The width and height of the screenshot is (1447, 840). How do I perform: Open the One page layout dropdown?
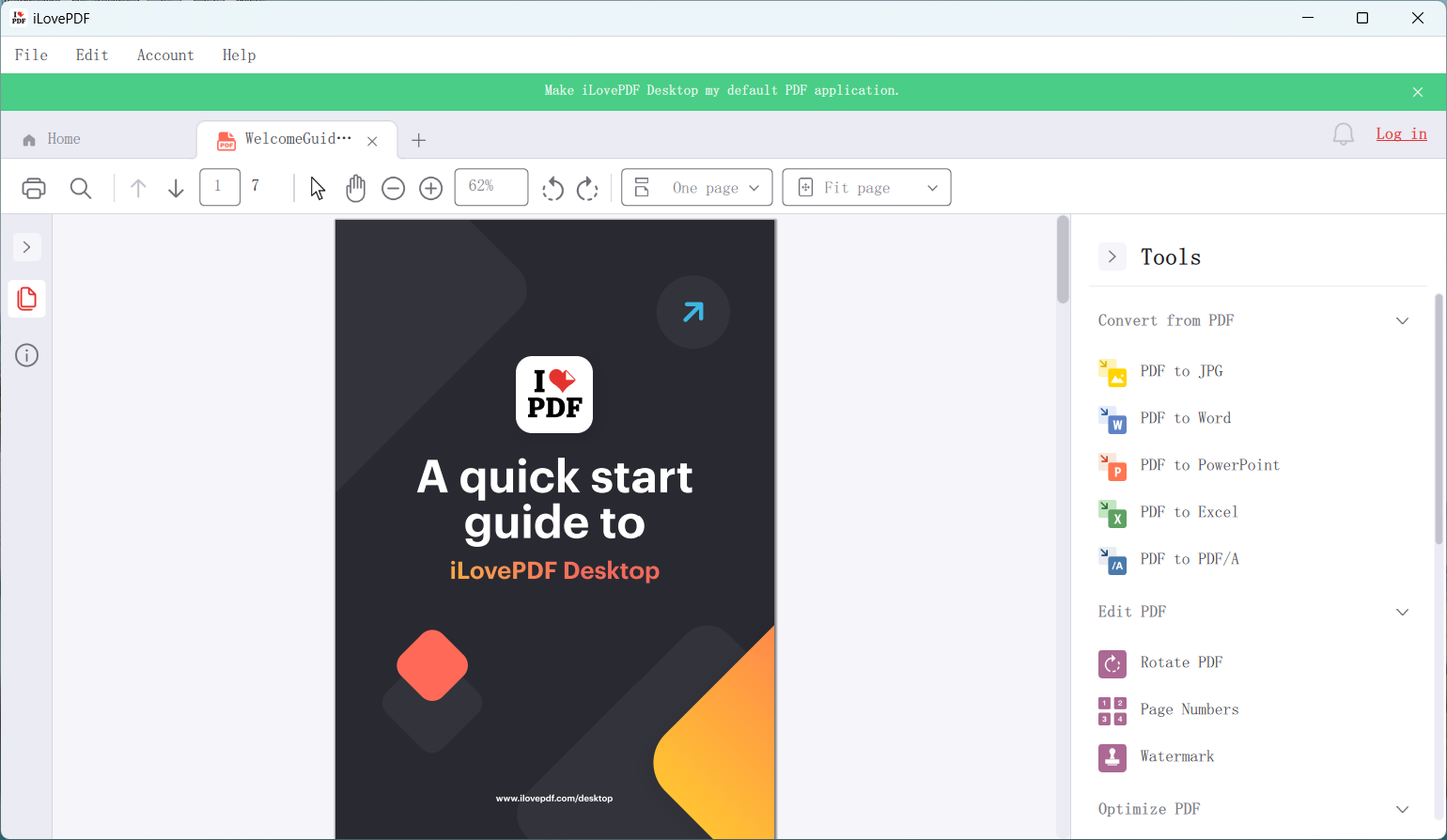tap(695, 187)
